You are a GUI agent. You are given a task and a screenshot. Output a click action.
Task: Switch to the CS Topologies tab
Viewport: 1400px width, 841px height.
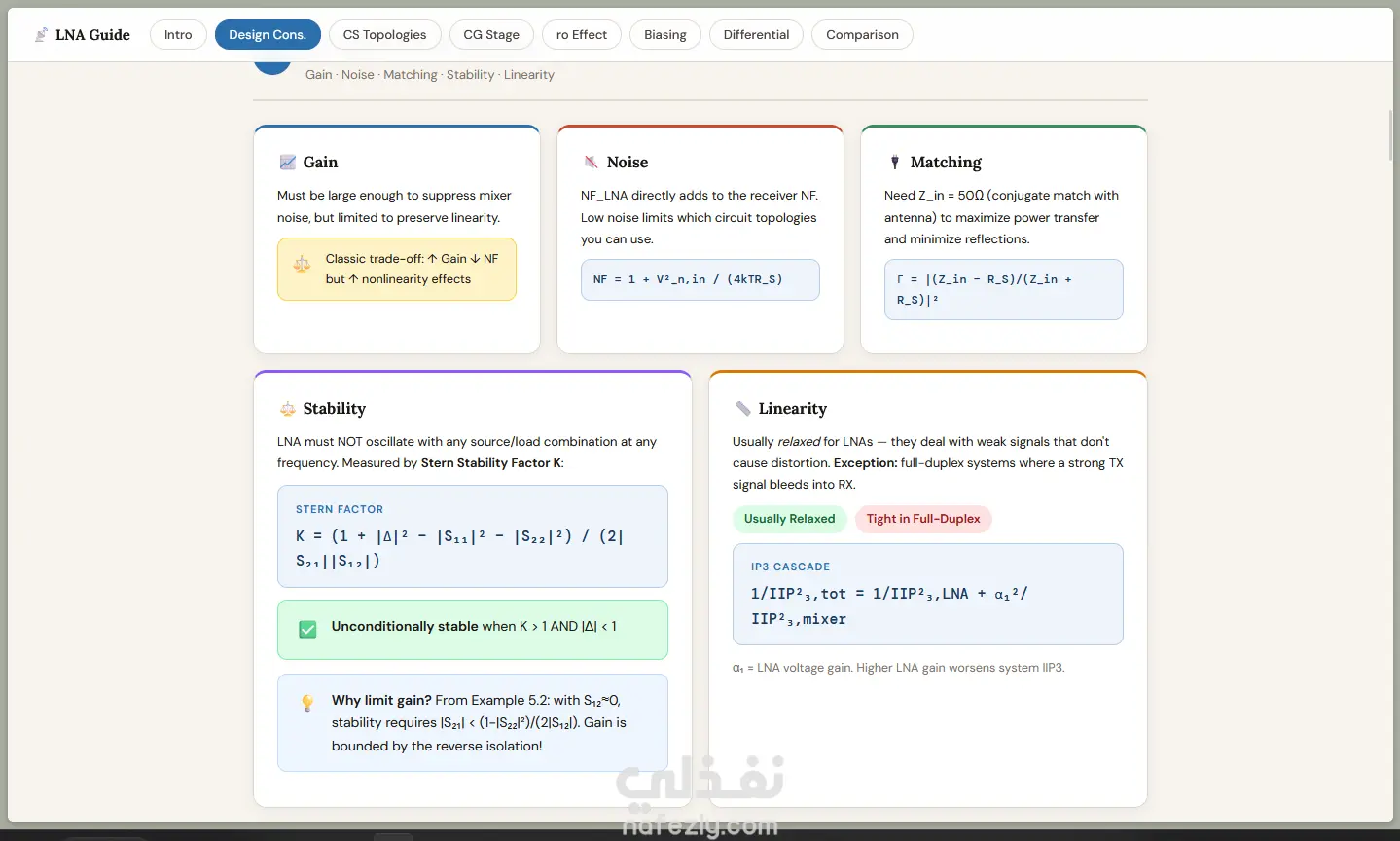point(384,35)
